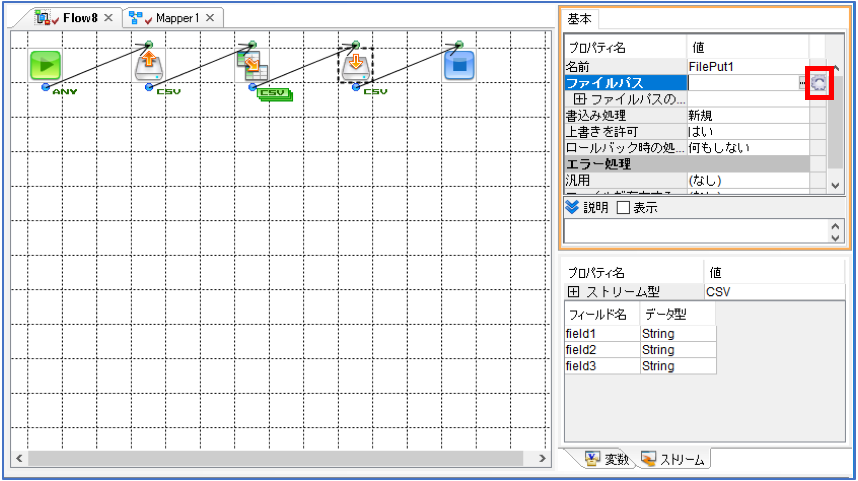Image resolution: width=858 pixels, height=481 pixels.
Task: Click the canvas horizontal scrollbar left arrow
Action: pyautogui.click(x=19, y=458)
